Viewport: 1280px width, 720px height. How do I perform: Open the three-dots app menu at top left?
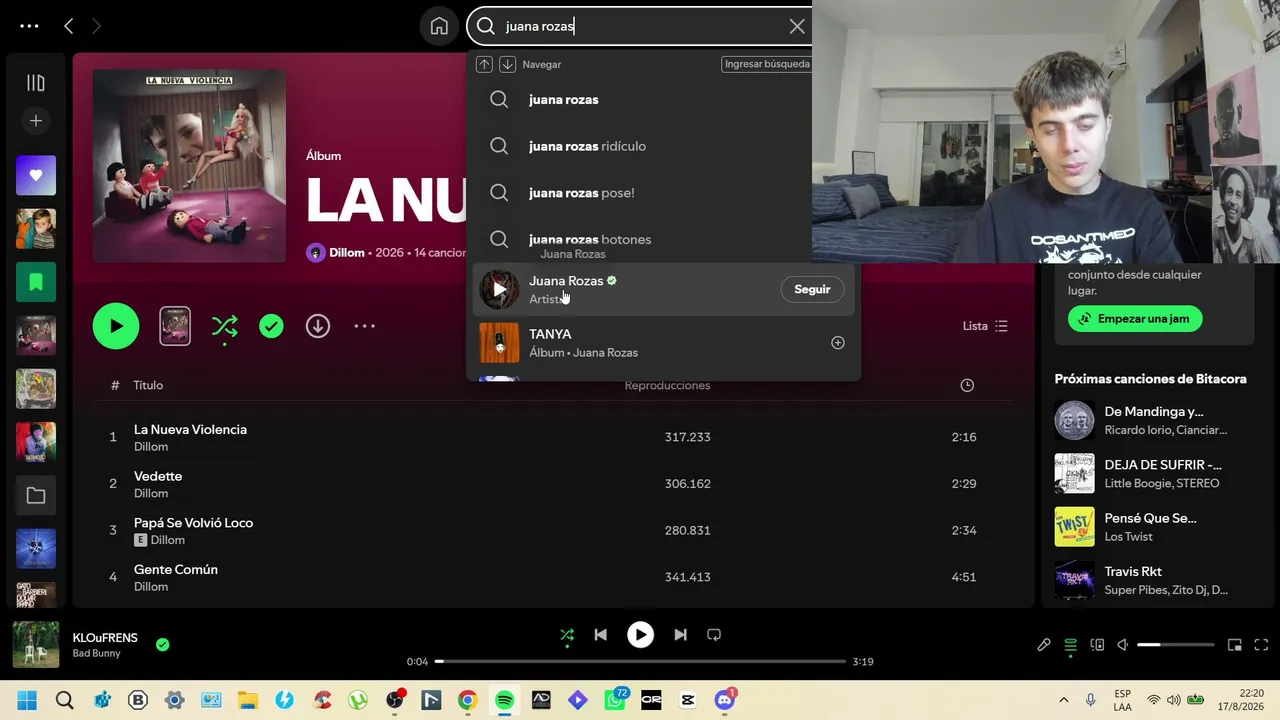click(29, 27)
